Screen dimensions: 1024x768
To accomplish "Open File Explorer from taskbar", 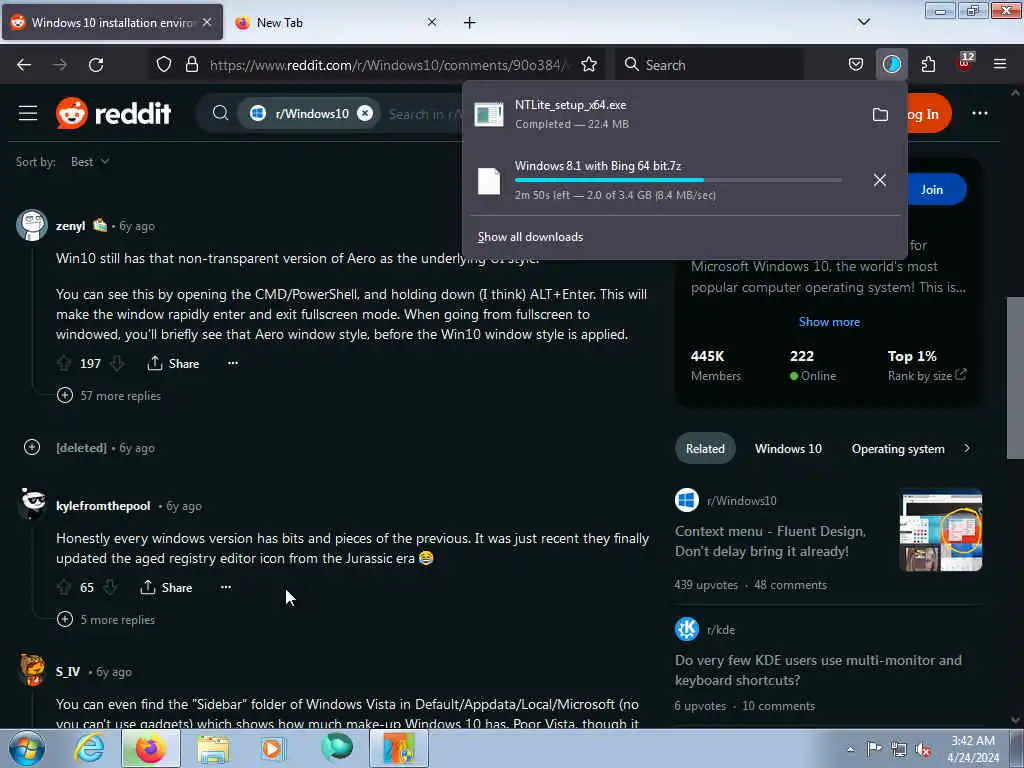I will pos(213,748).
